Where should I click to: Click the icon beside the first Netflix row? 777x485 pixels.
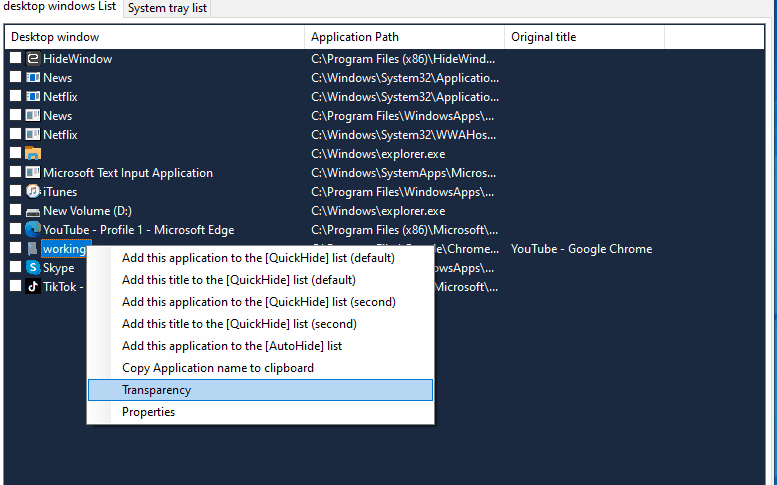point(33,97)
